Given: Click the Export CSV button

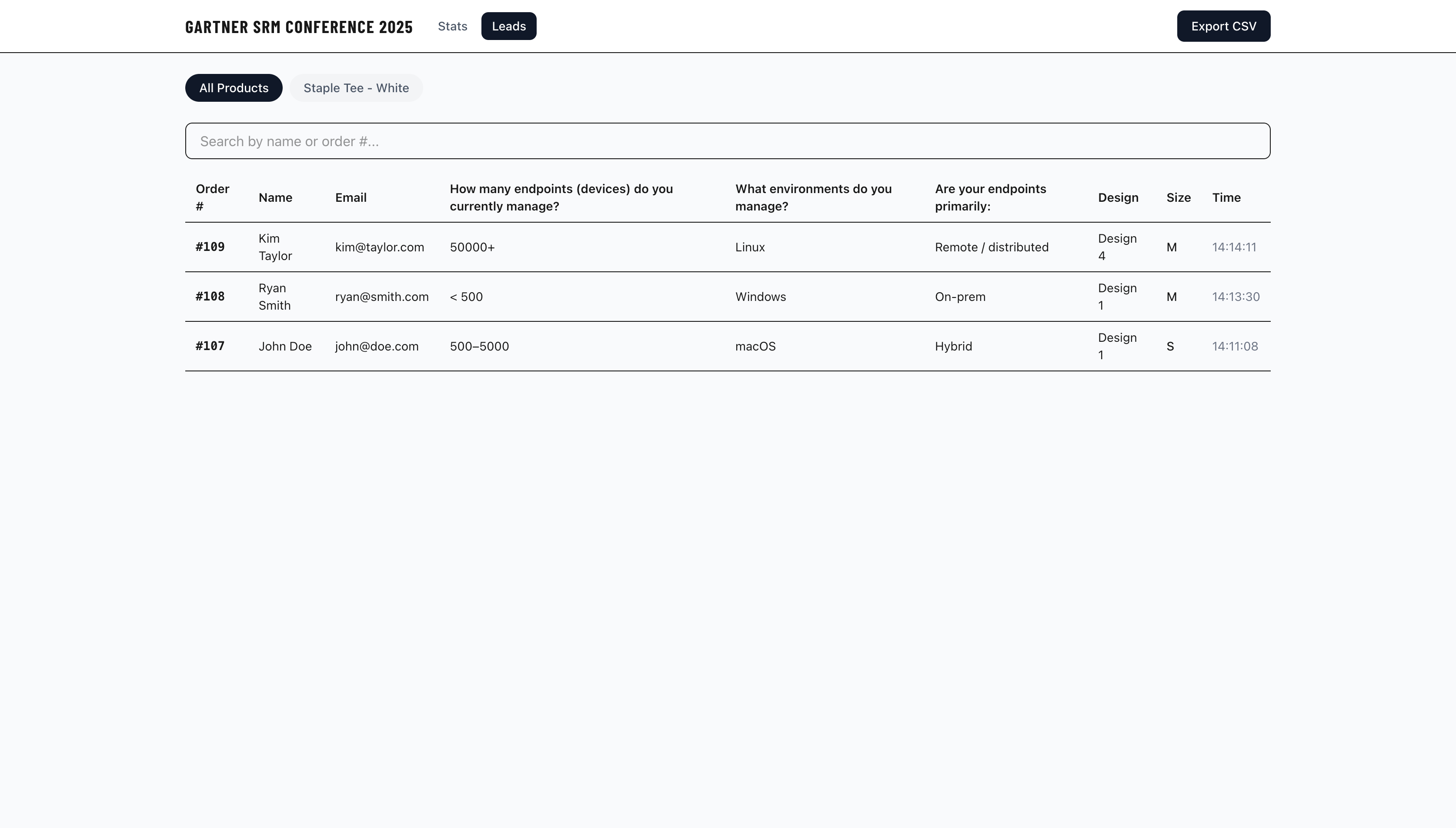Looking at the screenshot, I should (1223, 26).
